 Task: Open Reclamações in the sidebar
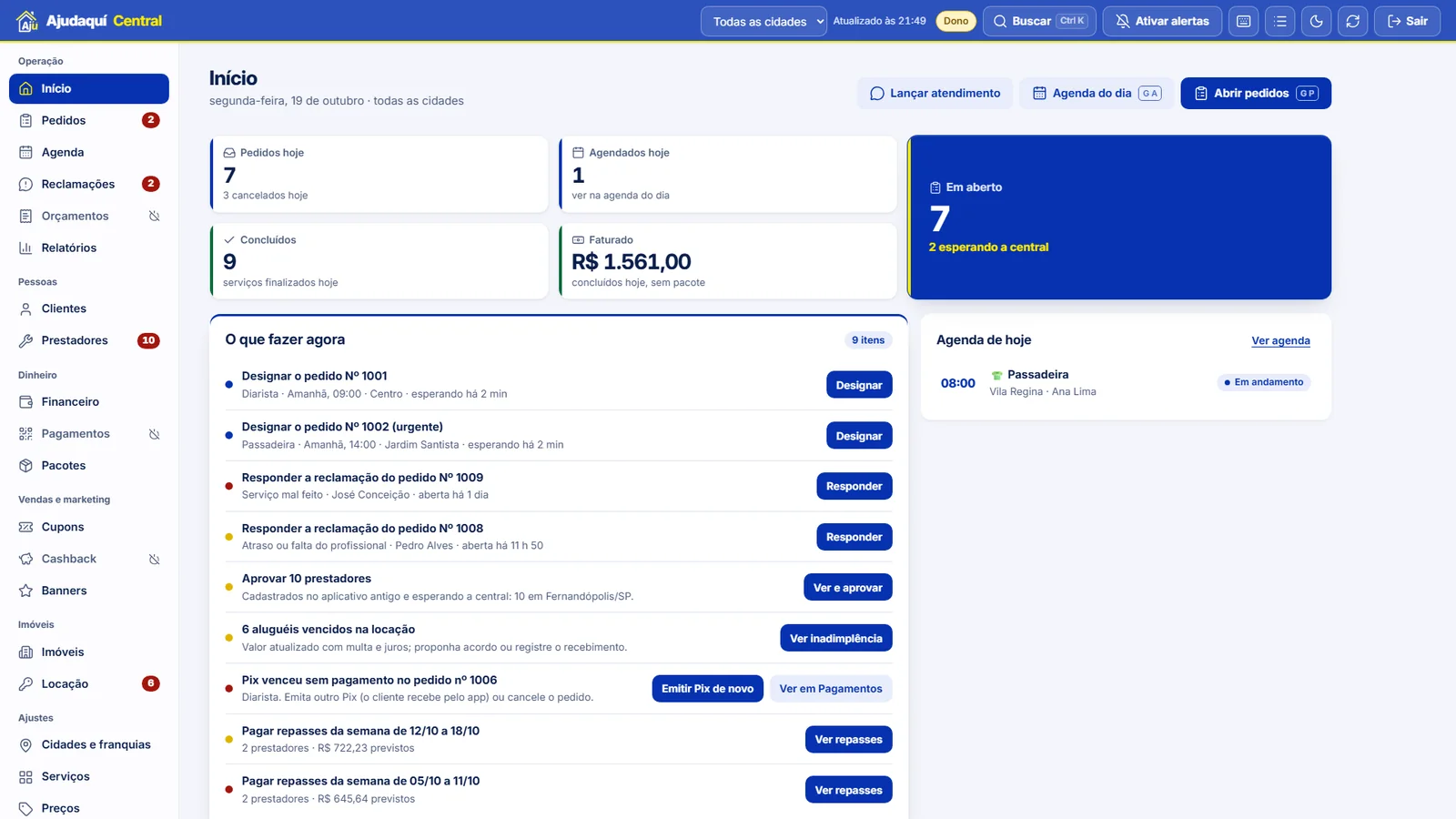pyautogui.click(x=89, y=184)
